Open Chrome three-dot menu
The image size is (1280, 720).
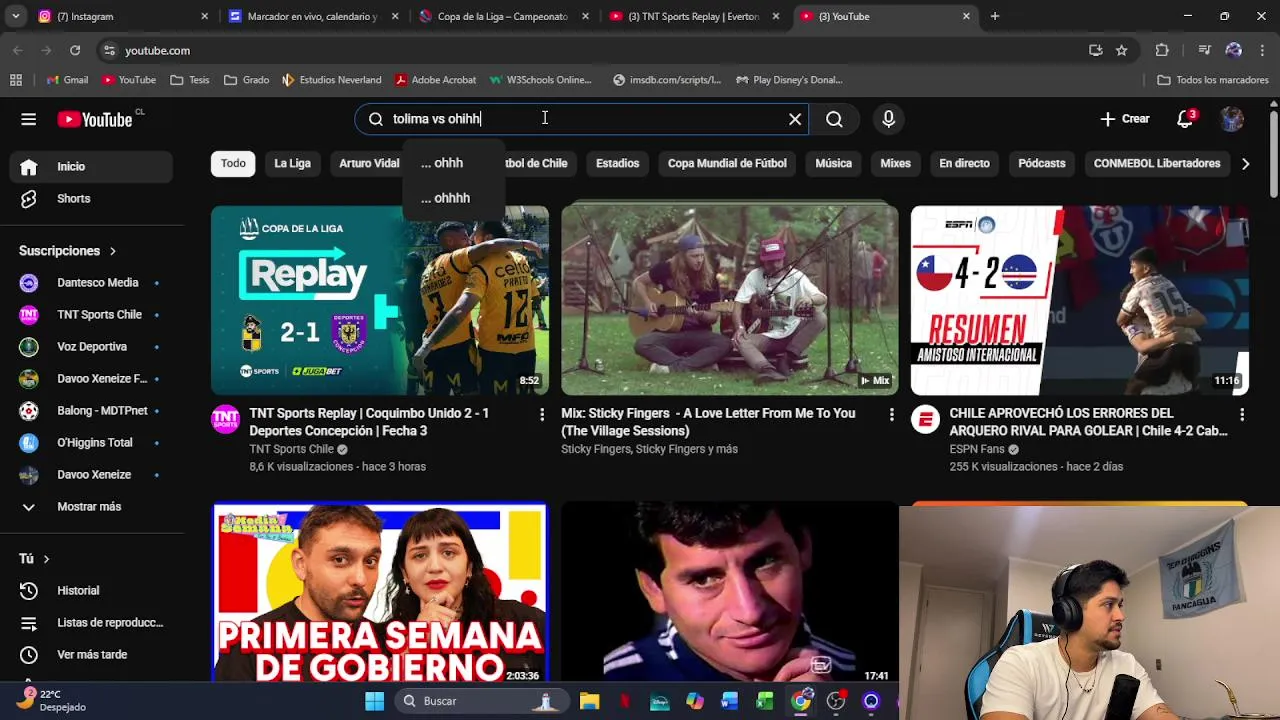tap(1263, 50)
